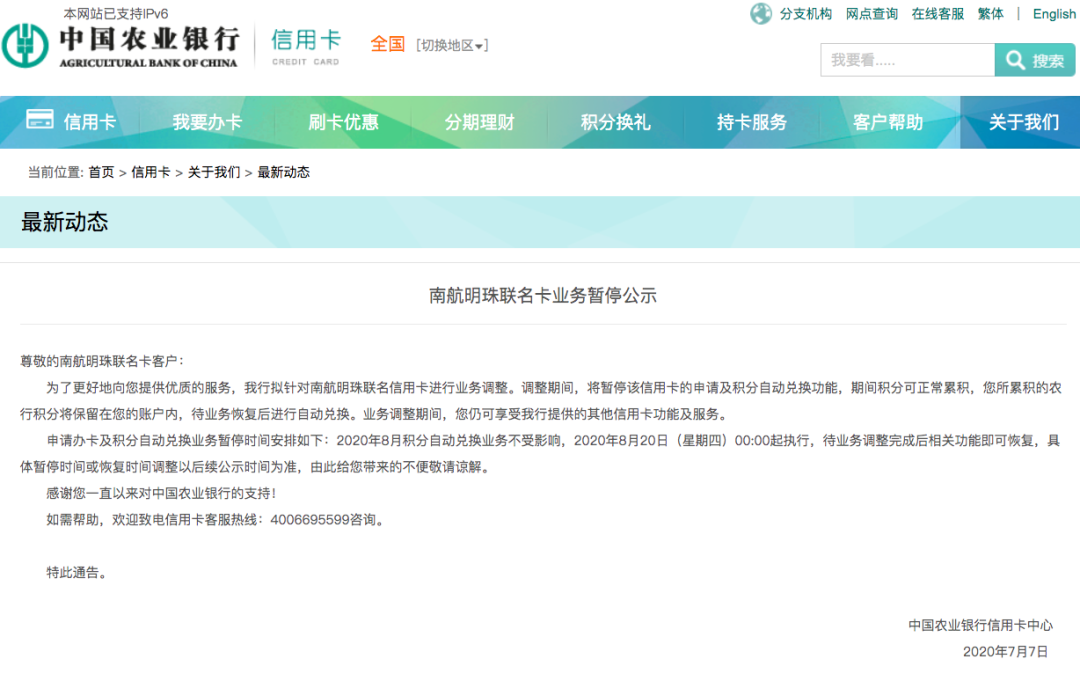Switch to the 分期理财 tab
The height and width of the screenshot is (681, 1080).
click(480, 121)
